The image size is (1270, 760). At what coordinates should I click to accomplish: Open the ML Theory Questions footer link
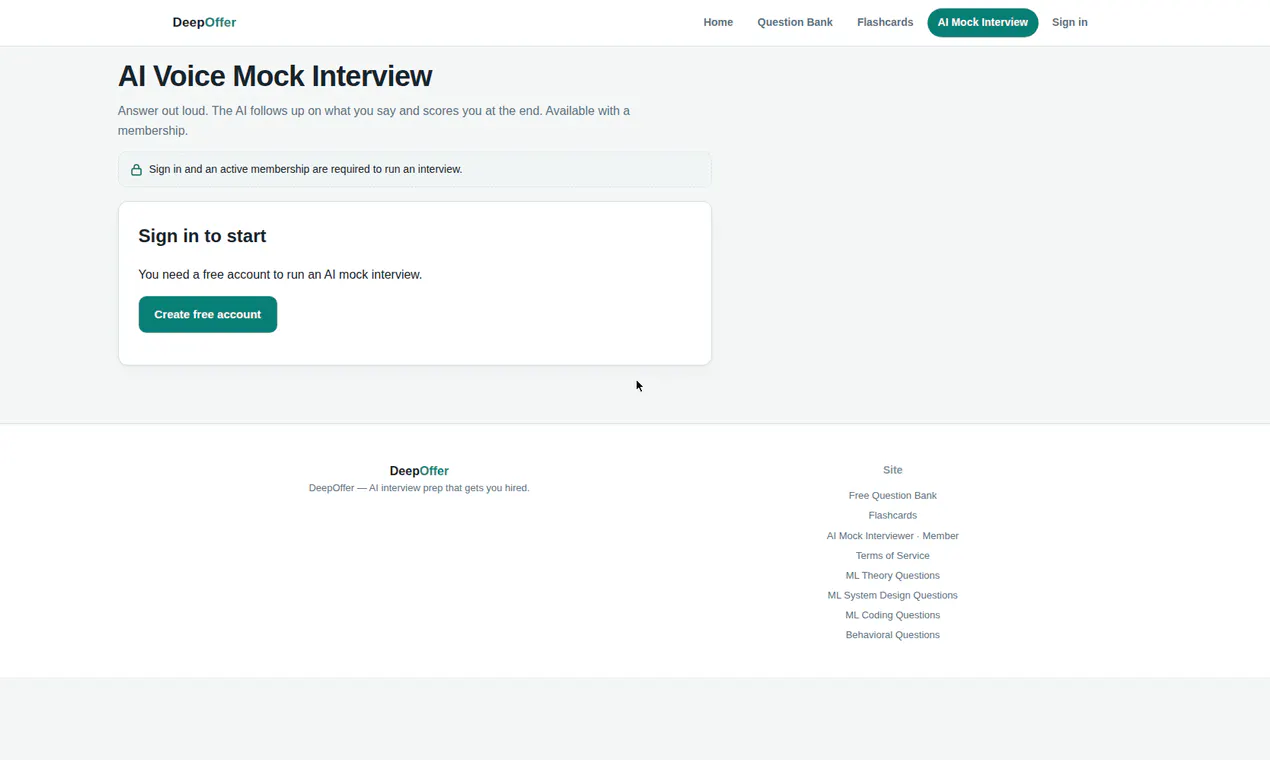pyautogui.click(x=893, y=575)
